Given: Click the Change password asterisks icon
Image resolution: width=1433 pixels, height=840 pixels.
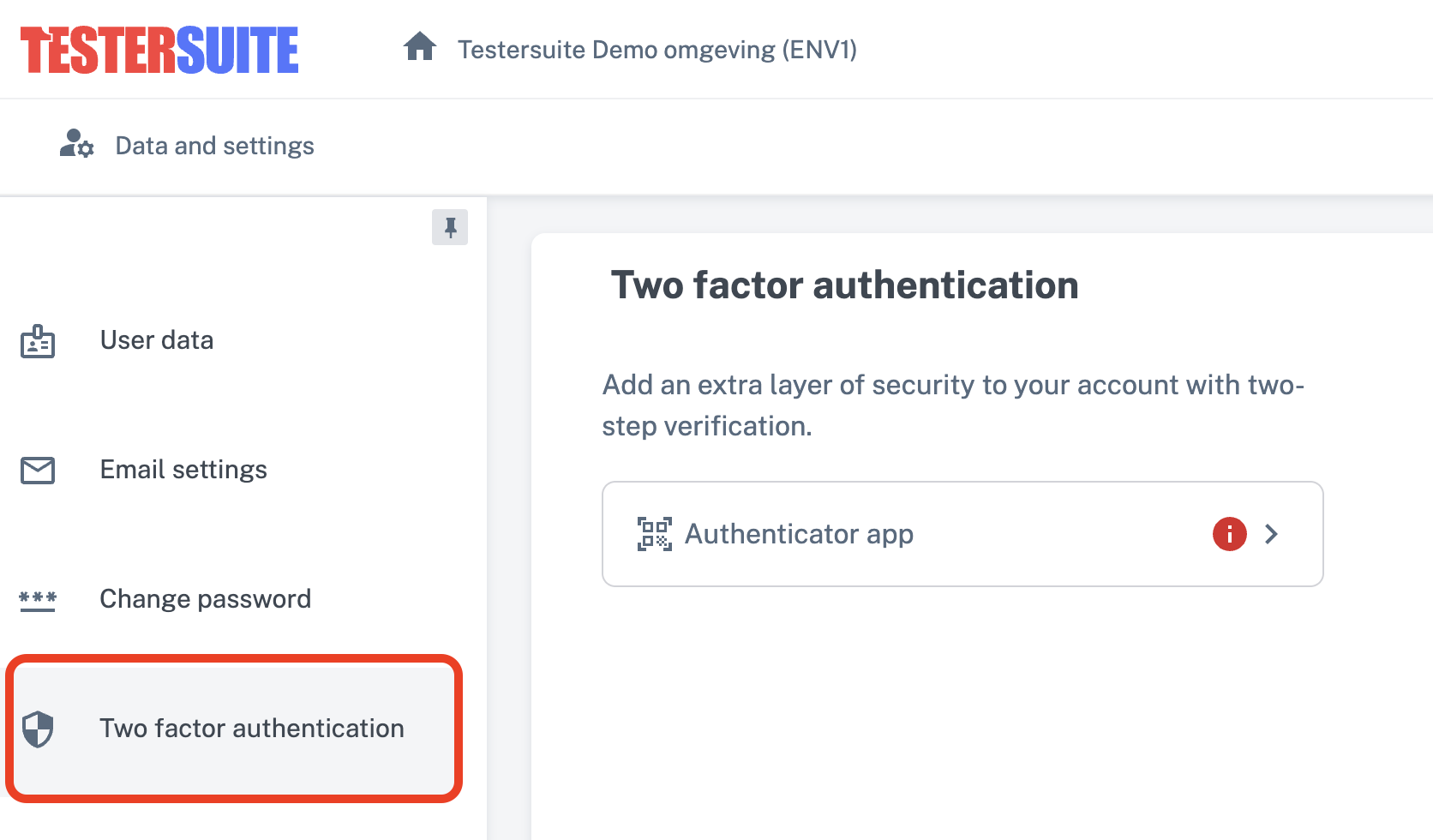Looking at the screenshot, I should (38, 600).
